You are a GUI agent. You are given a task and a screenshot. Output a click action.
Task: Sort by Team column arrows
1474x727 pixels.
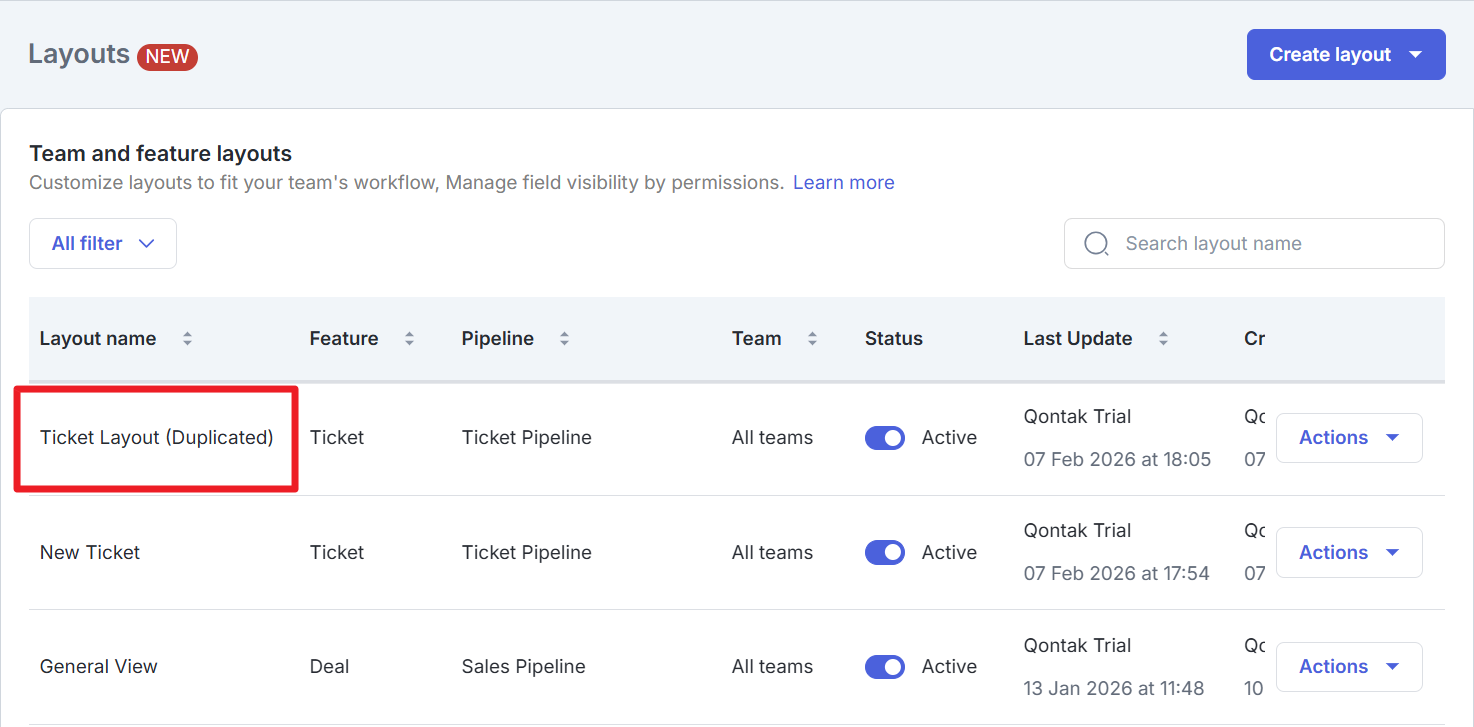pyautogui.click(x=812, y=339)
